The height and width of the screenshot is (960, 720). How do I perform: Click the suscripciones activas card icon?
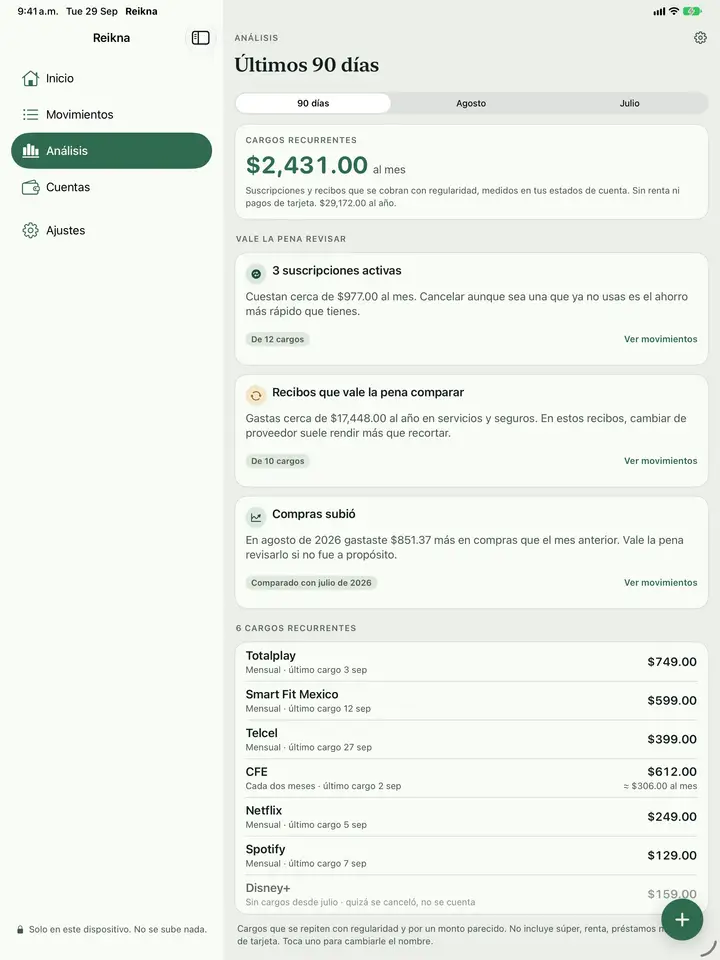(x=256, y=274)
